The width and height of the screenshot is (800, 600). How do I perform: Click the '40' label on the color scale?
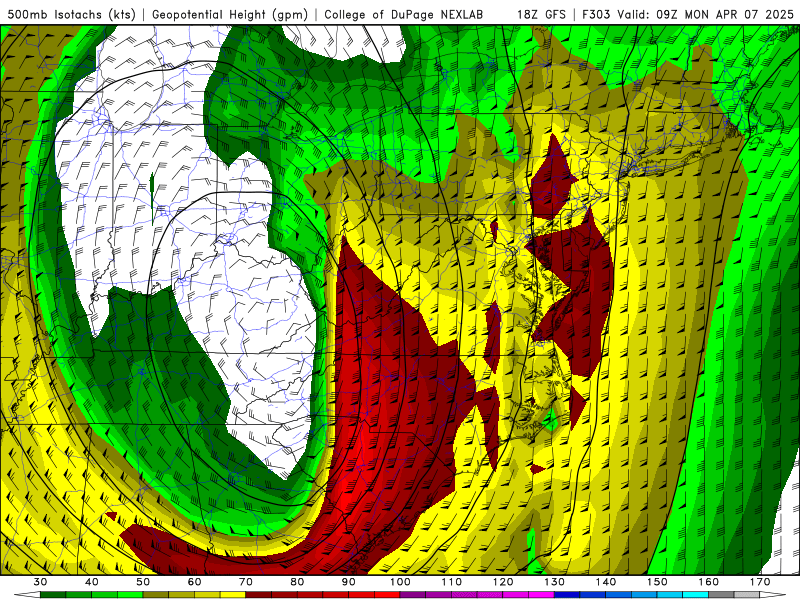pos(92,582)
